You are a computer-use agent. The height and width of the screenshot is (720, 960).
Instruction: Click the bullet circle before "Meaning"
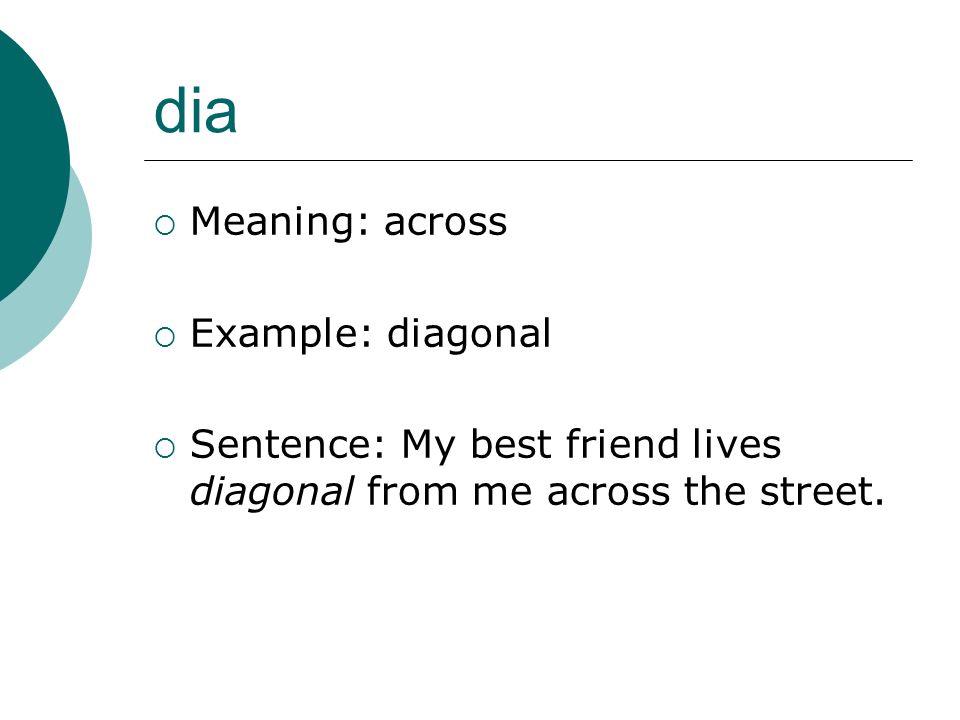[165, 225]
